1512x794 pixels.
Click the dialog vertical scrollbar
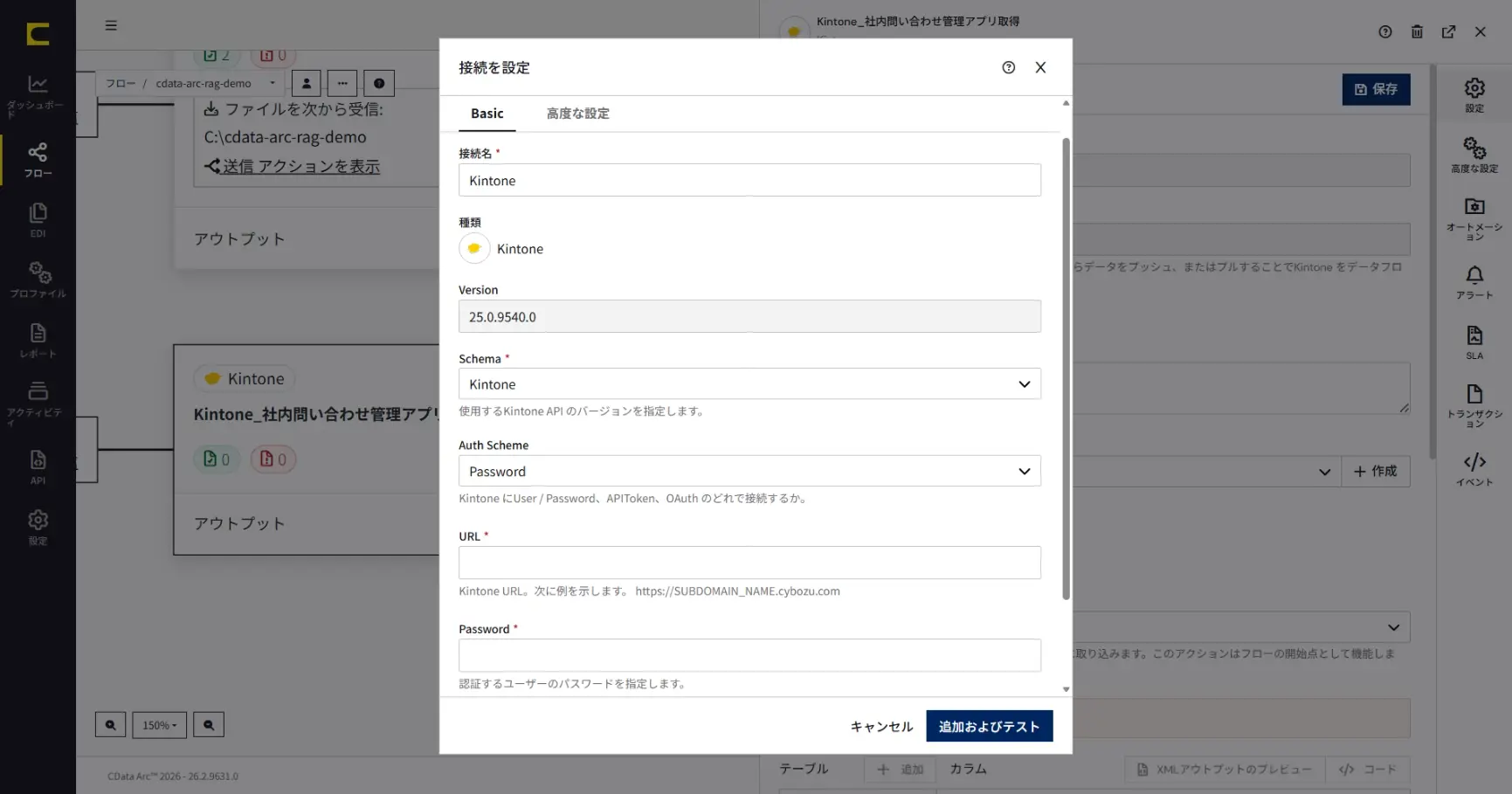pyautogui.click(x=1066, y=369)
